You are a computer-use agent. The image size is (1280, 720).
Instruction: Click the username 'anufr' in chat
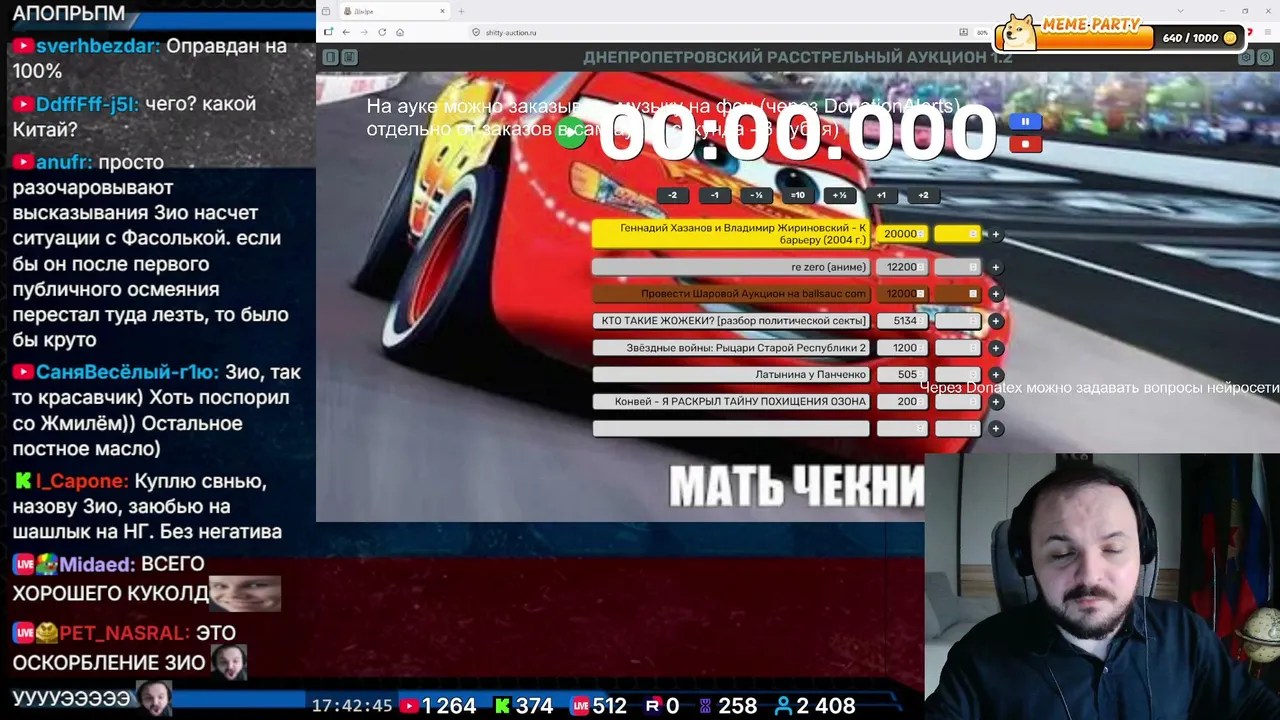coord(64,162)
